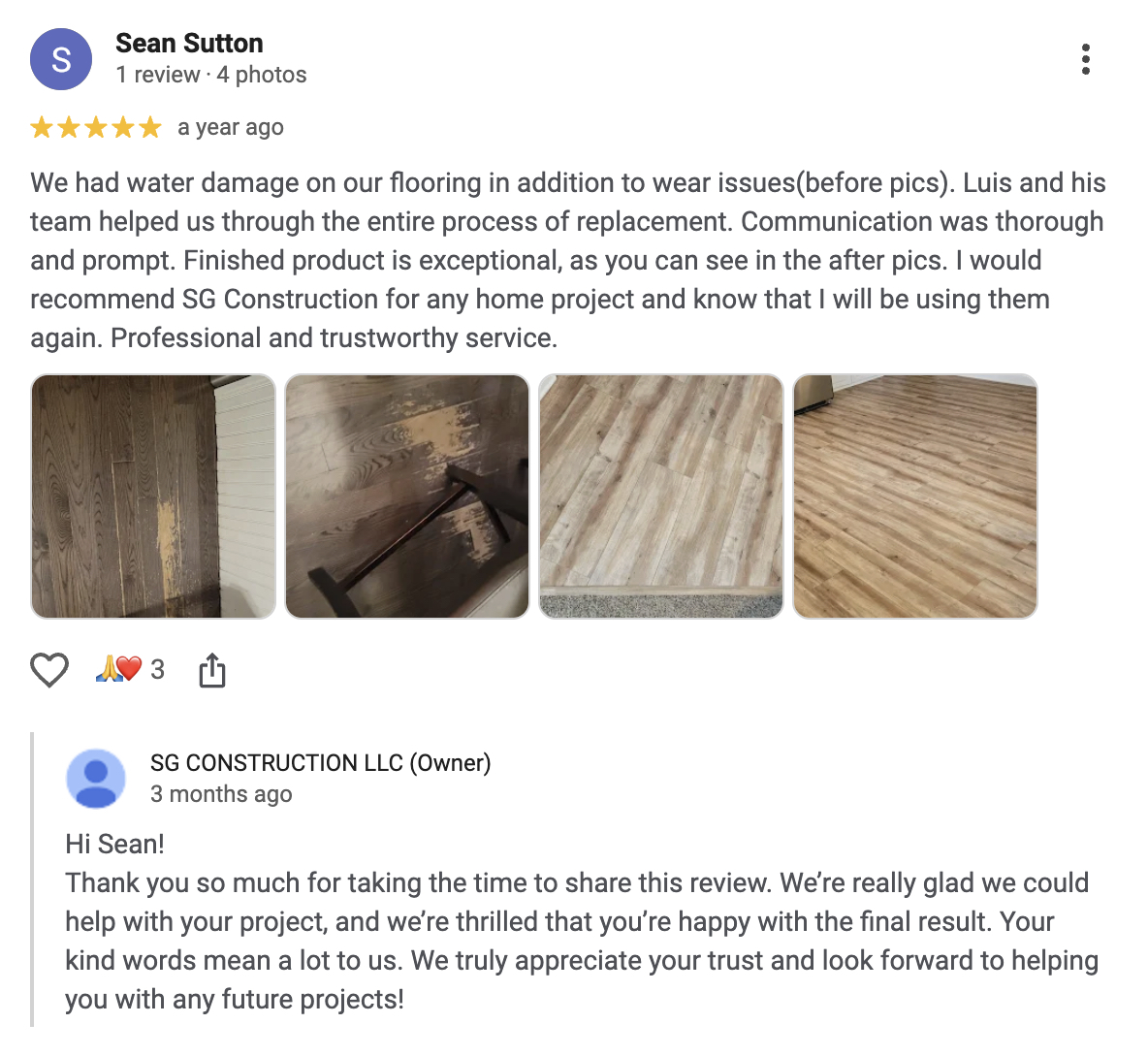
Task: Open the damaged floor photo beside white wall
Action: (153, 496)
